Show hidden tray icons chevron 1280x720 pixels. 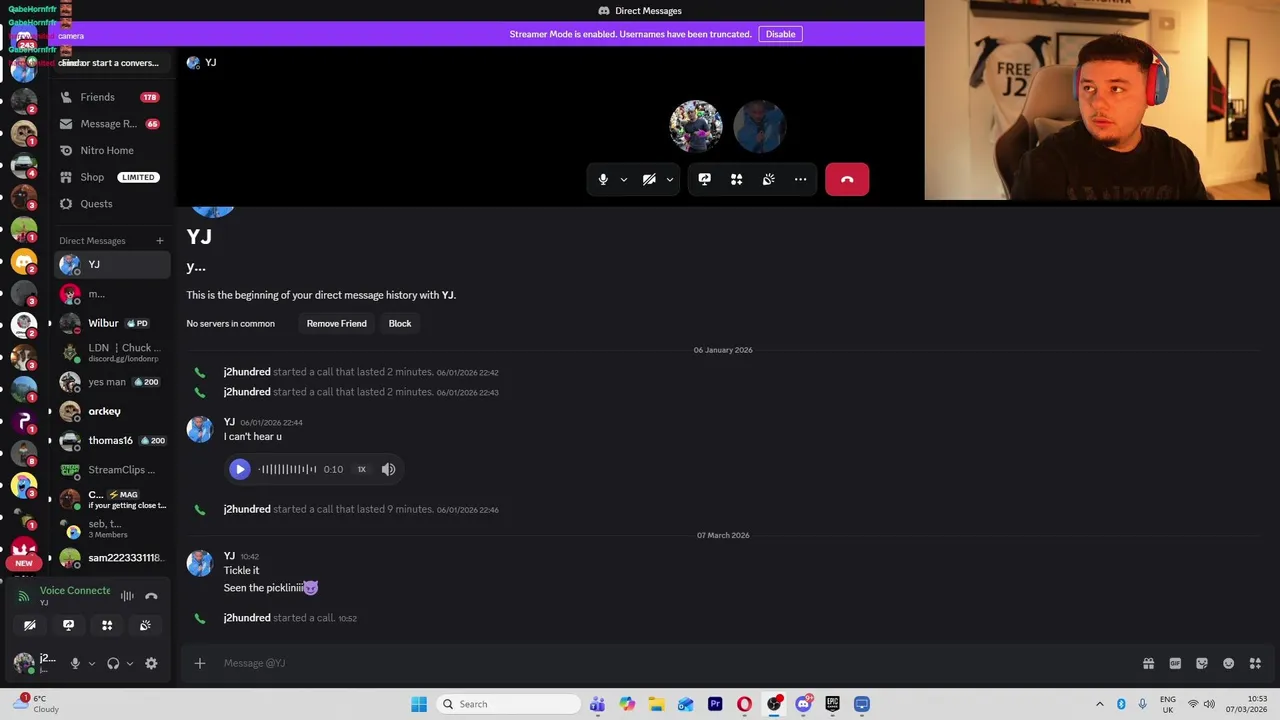(1100, 704)
